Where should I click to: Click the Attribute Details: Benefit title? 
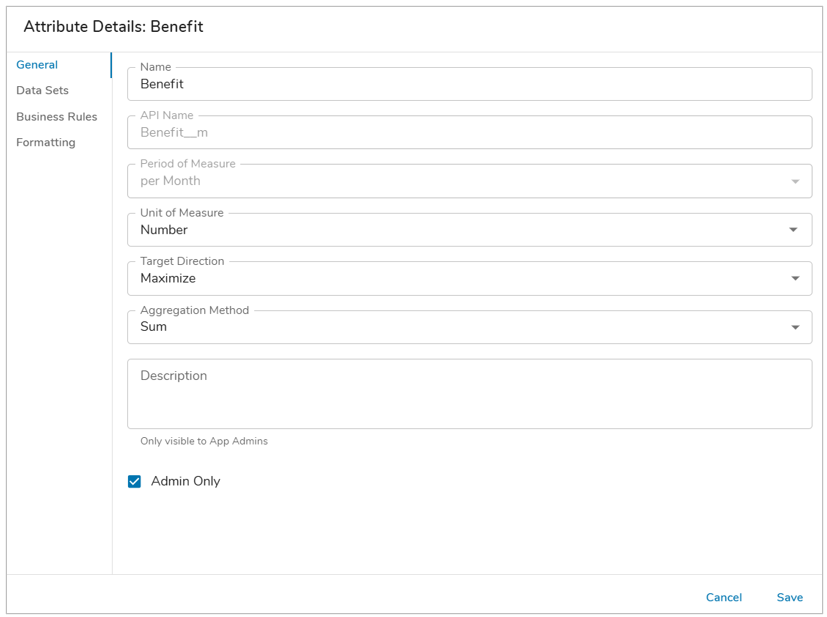coord(113,27)
